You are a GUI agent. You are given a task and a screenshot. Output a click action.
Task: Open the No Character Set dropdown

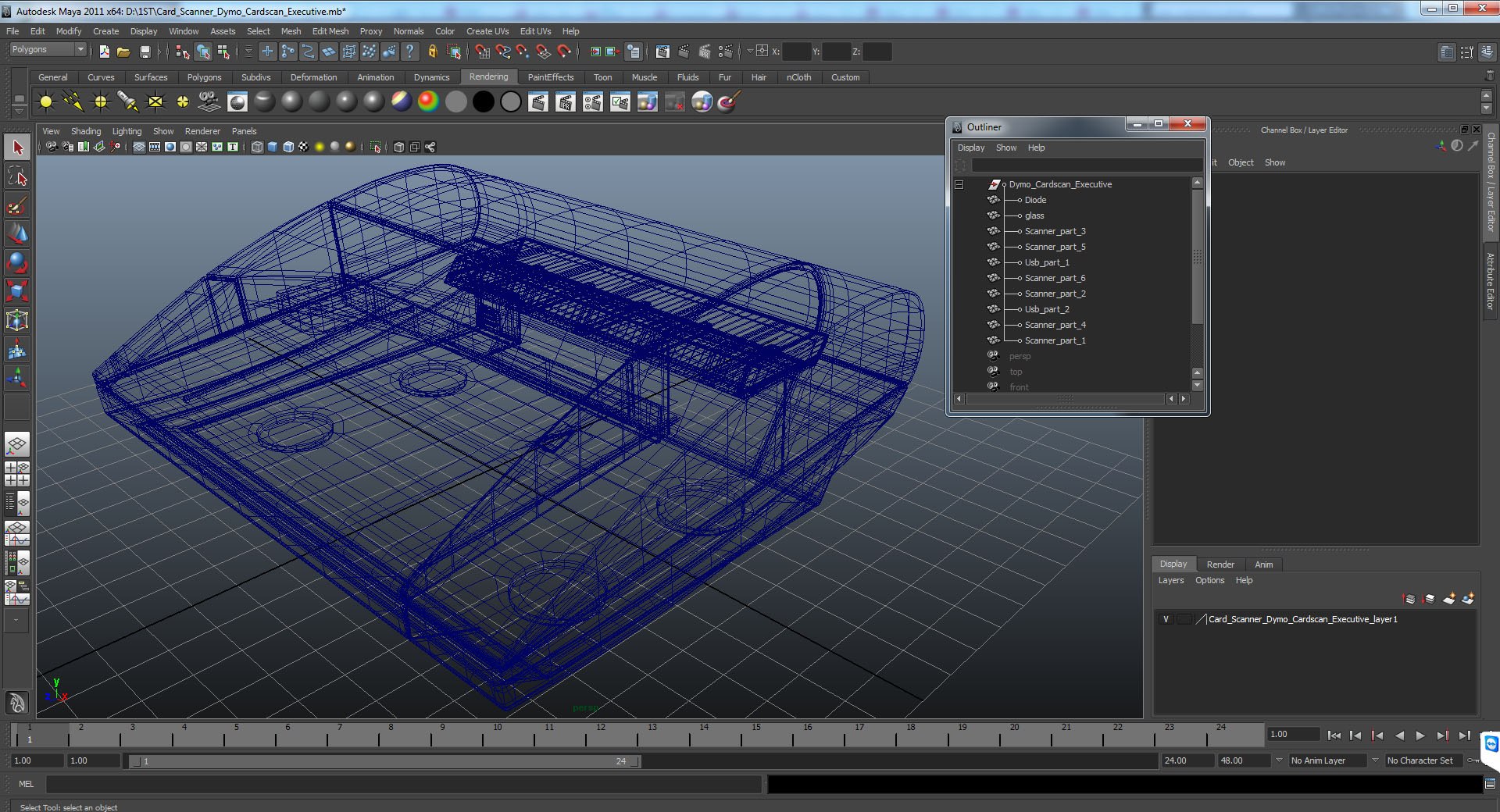pos(1424,760)
